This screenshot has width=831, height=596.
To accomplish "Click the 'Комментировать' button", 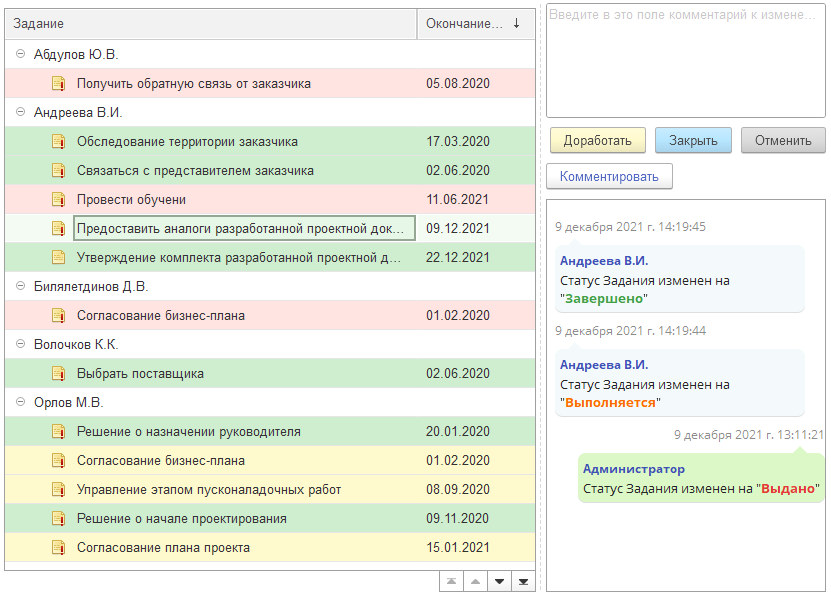I will pos(609,177).
